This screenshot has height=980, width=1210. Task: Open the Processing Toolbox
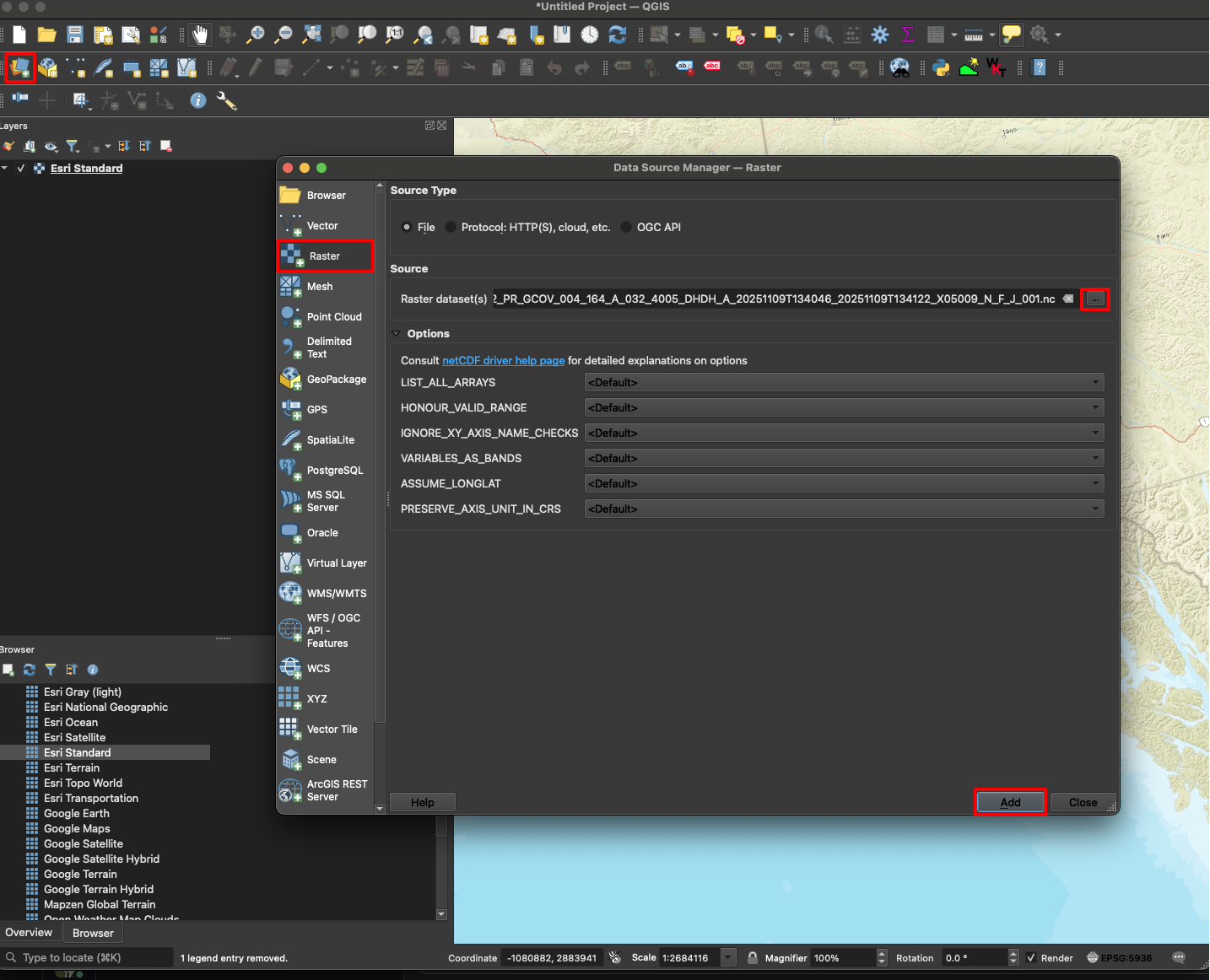click(x=879, y=35)
